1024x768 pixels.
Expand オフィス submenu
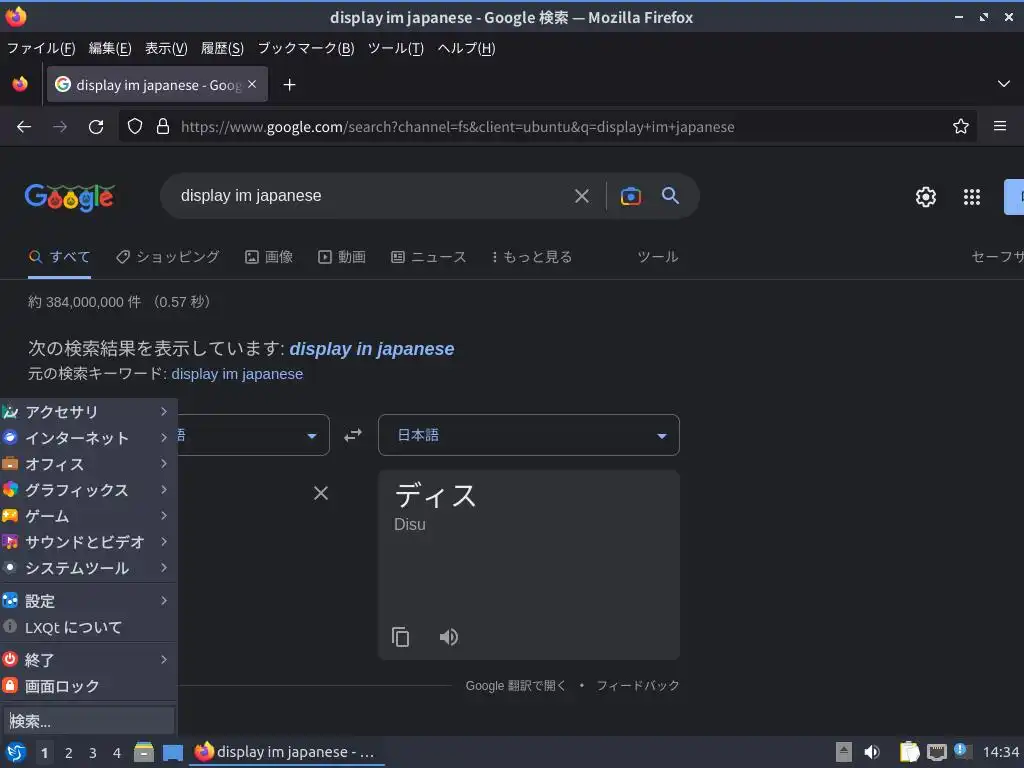pyautogui.click(x=88, y=464)
